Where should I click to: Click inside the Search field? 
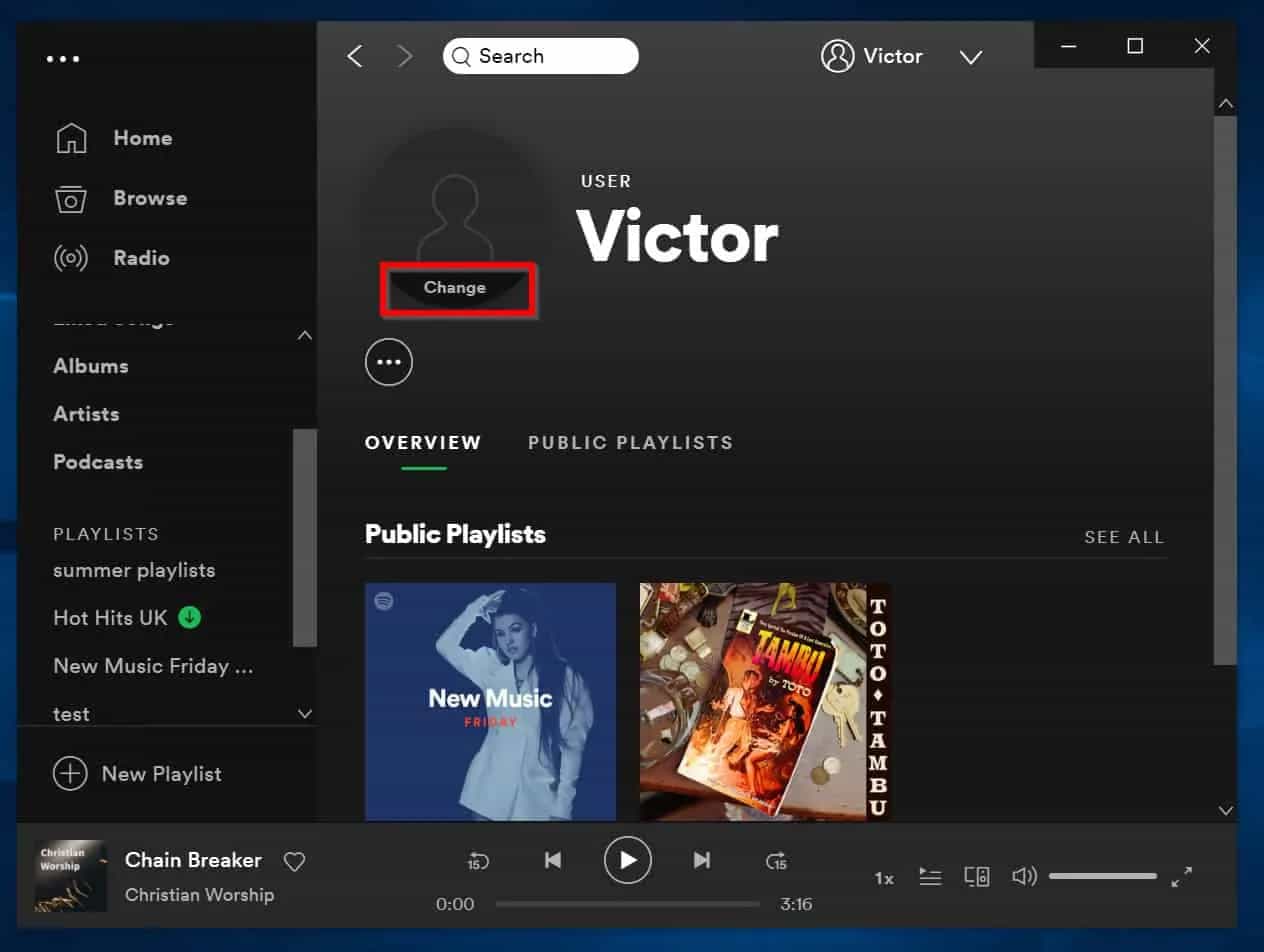540,56
